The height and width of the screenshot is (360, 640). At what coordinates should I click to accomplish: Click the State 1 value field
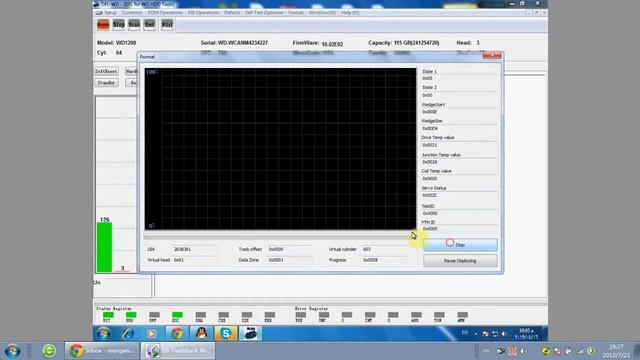pyautogui.click(x=459, y=78)
